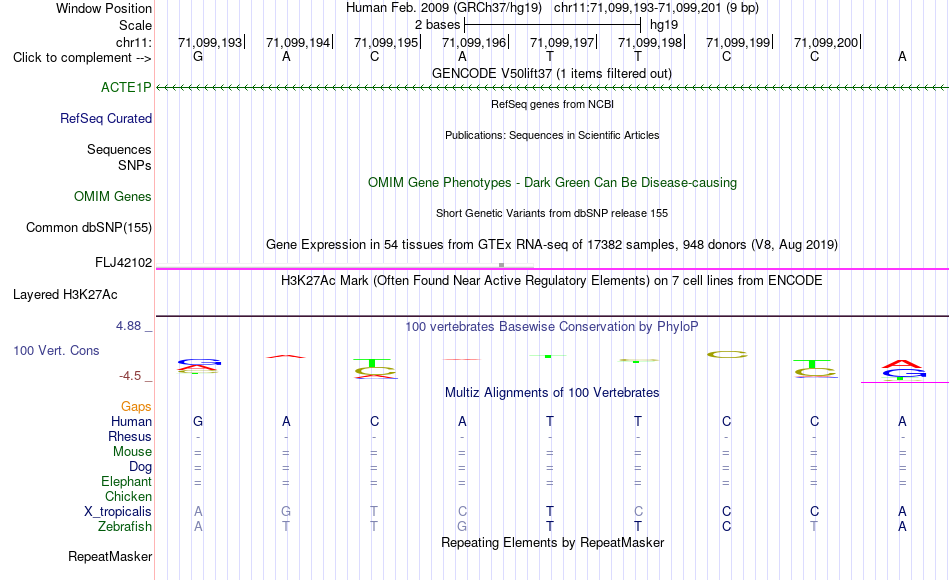Click the OMIM Gene Phenotypes track title
The width and height of the screenshot is (950, 580).
[x=553, y=182]
